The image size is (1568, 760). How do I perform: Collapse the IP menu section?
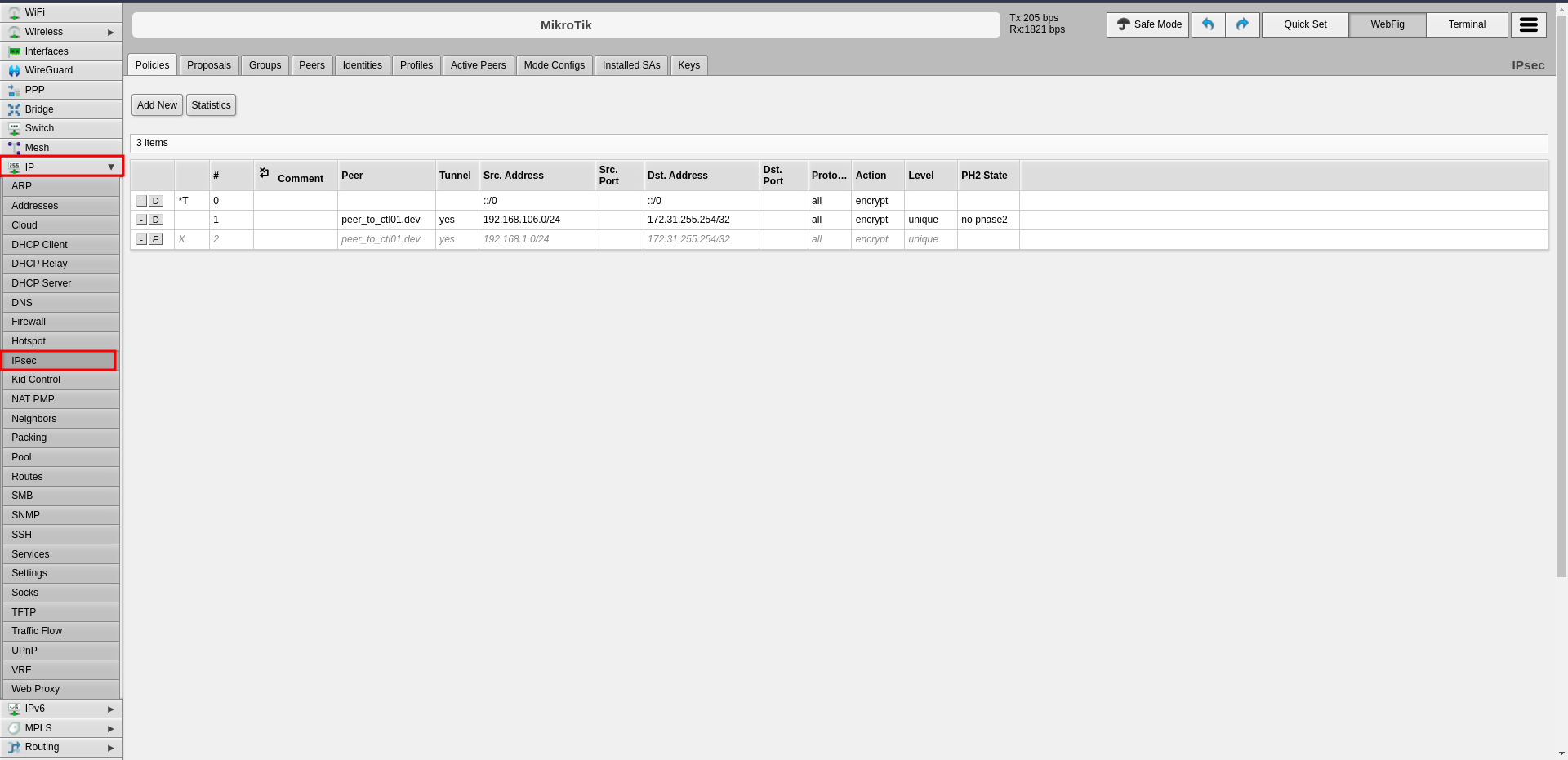click(x=111, y=167)
